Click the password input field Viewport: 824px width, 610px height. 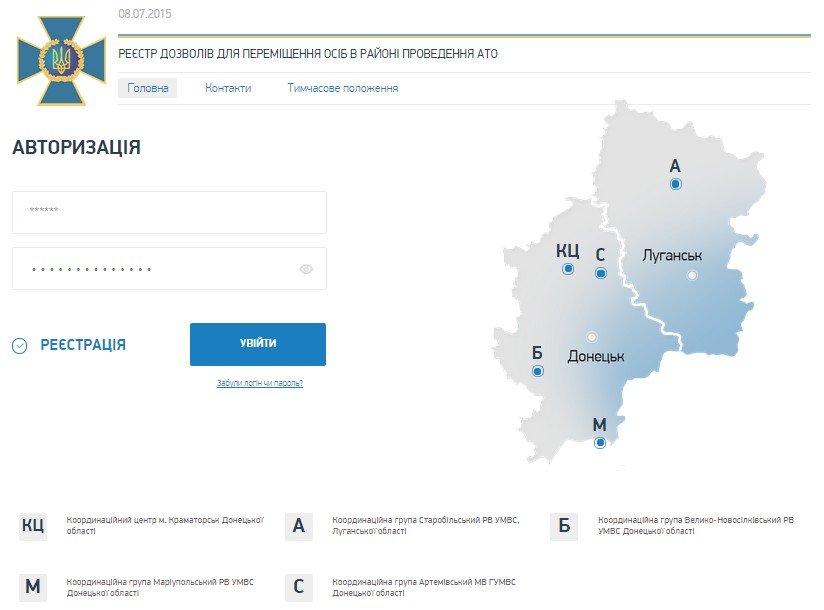[x=169, y=268]
